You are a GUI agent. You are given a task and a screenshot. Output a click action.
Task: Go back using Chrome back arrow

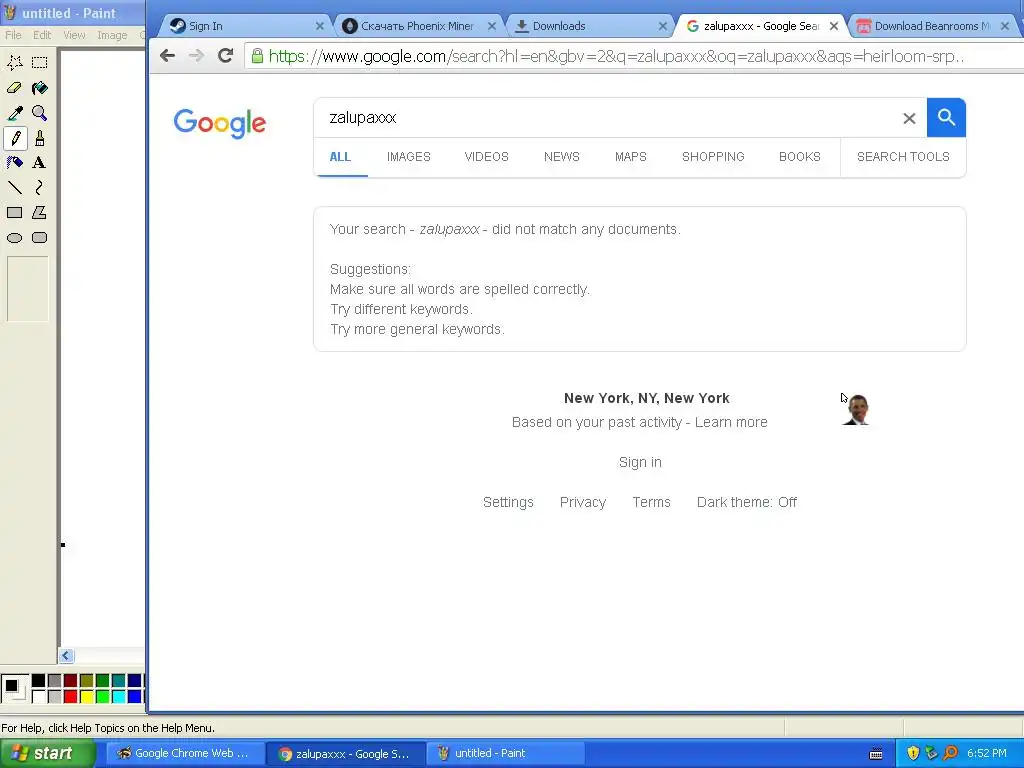tap(167, 56)
